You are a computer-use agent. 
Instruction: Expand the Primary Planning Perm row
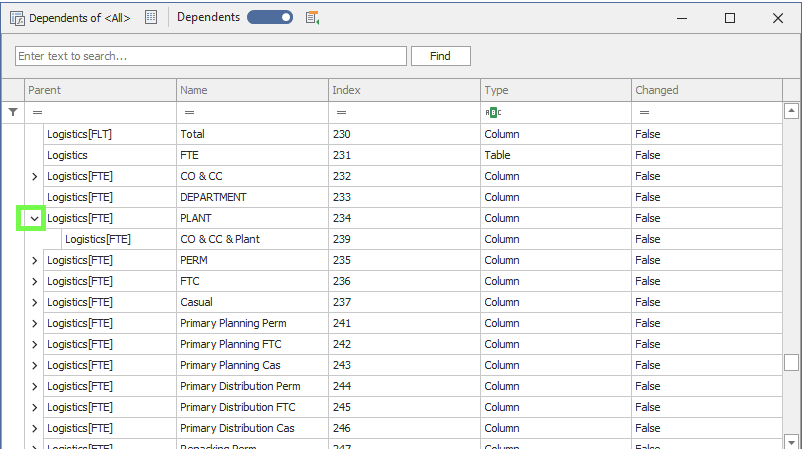pyautogui.click(x=34, y=323)
